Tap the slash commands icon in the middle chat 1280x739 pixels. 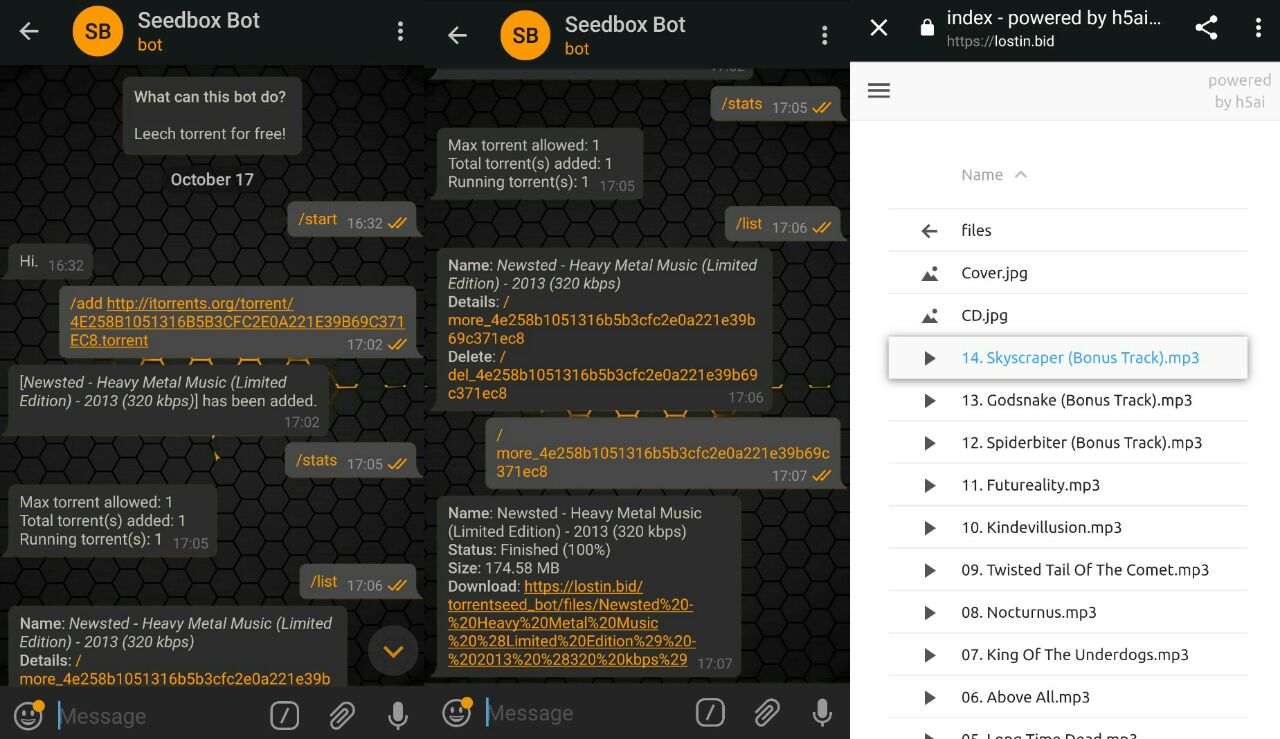pos(710,713)
